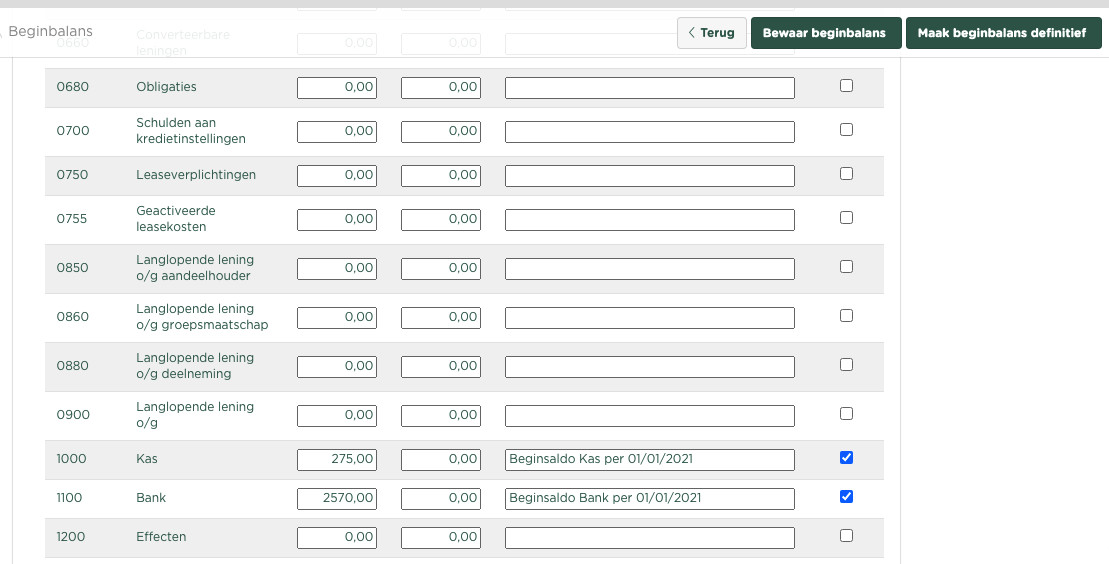Uncheck the checkbox for Kas row
The width and height of the screenshot is (1109, 564).
click(846, 458)
